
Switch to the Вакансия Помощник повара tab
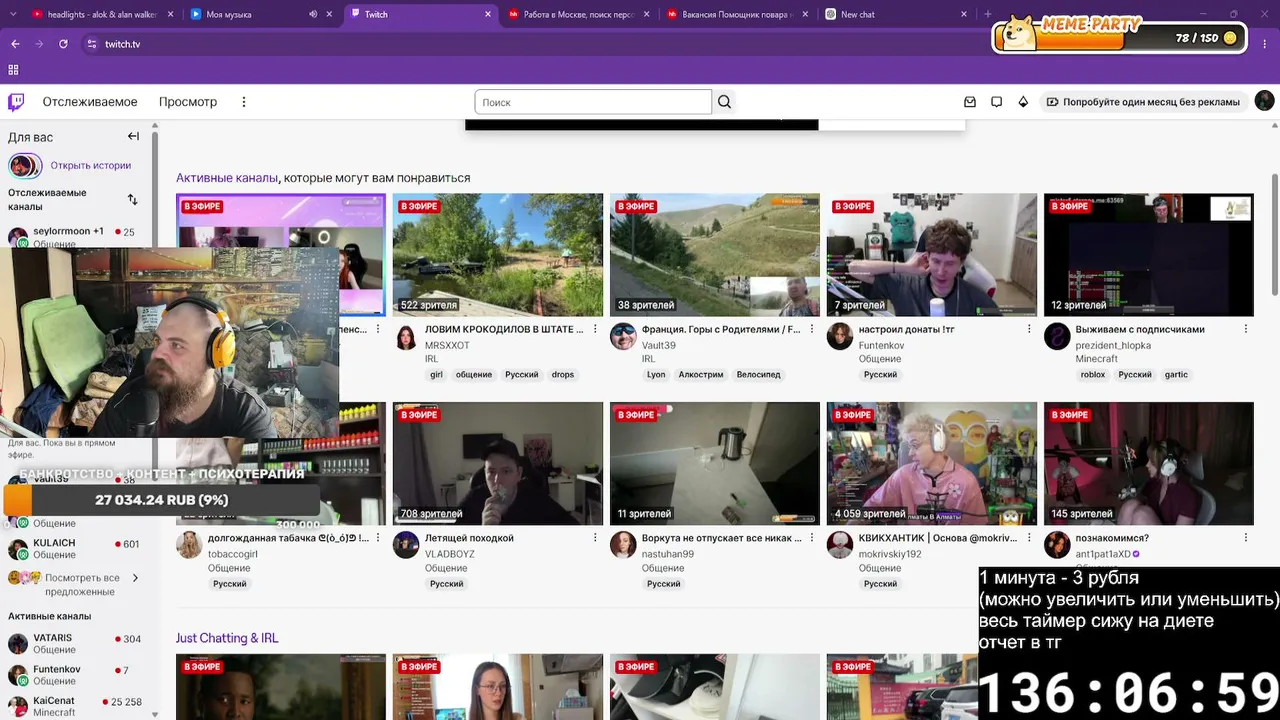[x=737, y=14]
